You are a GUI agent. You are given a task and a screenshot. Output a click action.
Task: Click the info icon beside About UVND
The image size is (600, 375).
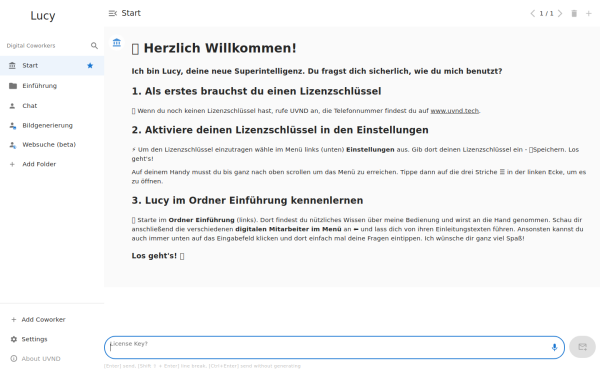[x=14, y=359]
